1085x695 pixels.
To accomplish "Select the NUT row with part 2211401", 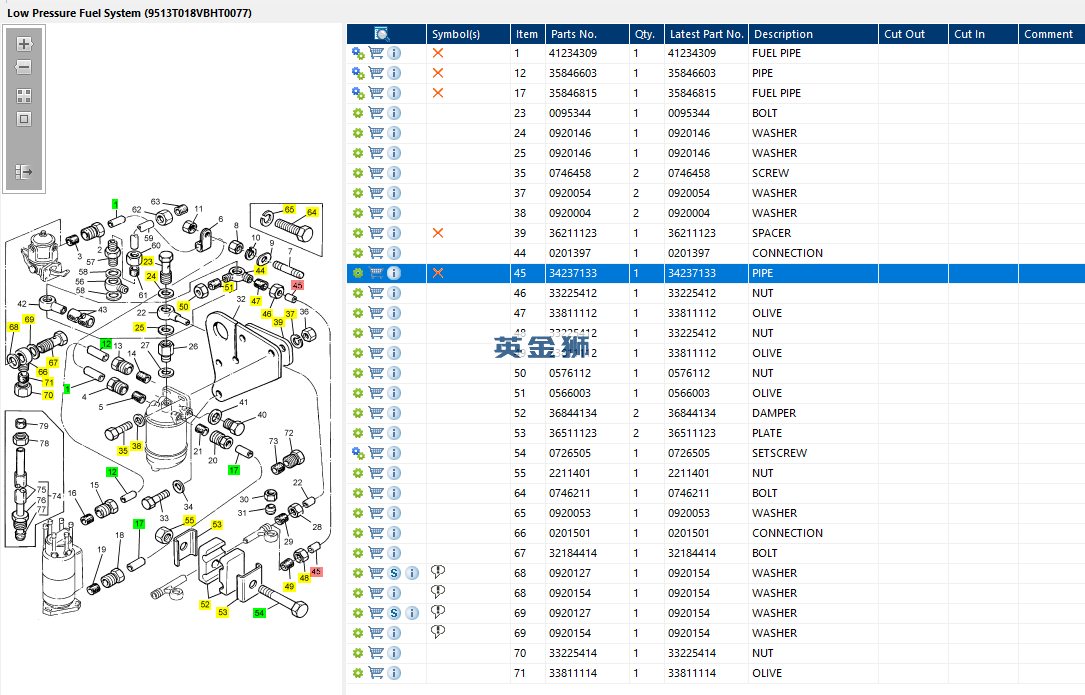I will tap(715, 473).
